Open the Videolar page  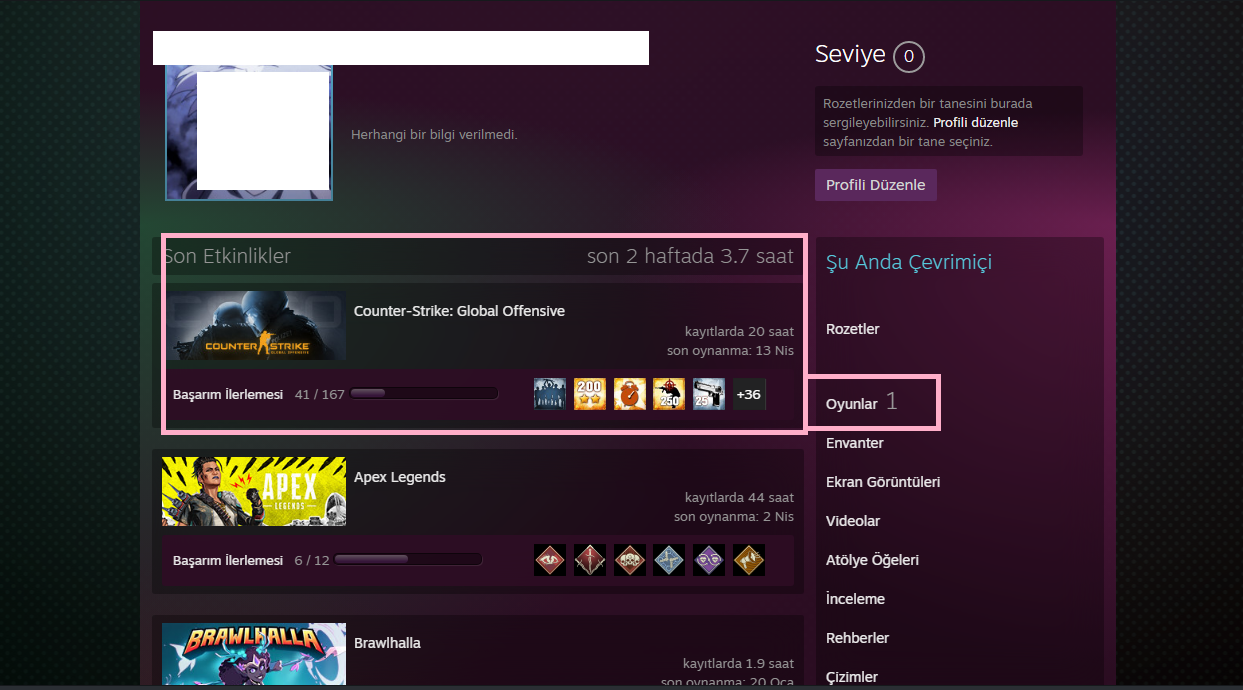[852, 521]
